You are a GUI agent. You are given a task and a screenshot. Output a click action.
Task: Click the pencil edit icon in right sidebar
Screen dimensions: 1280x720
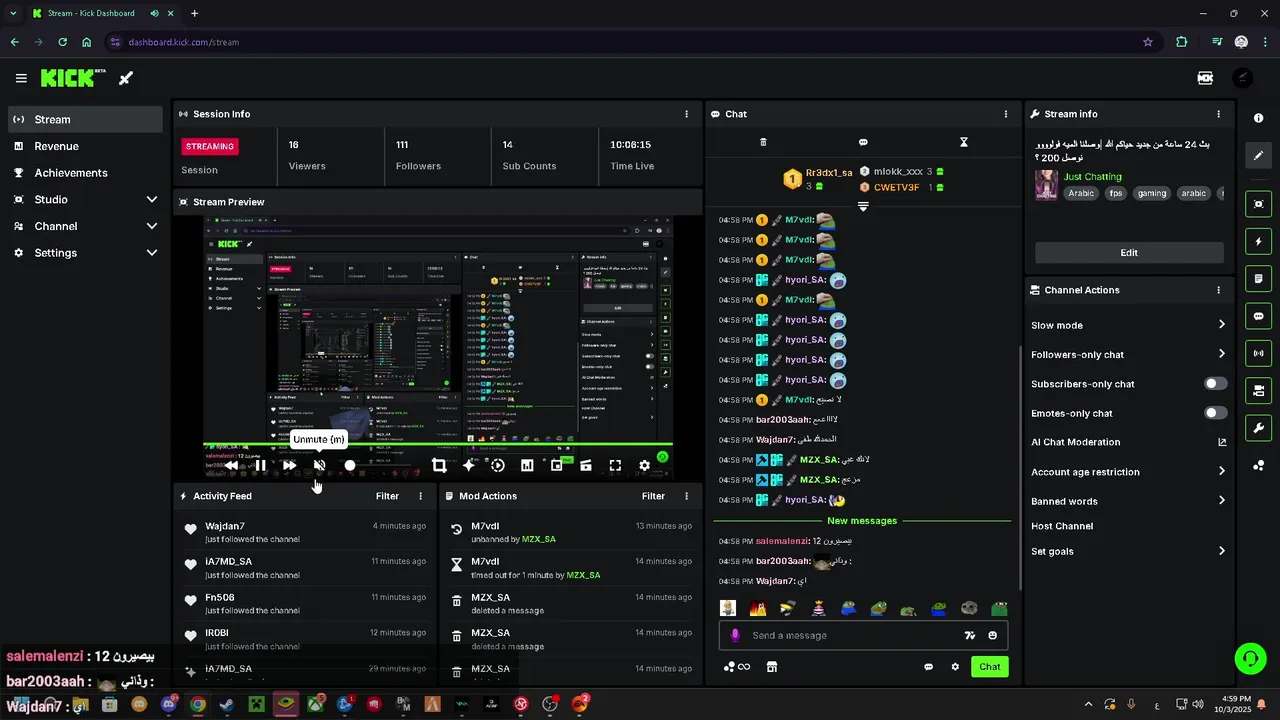click(1258, 156)
